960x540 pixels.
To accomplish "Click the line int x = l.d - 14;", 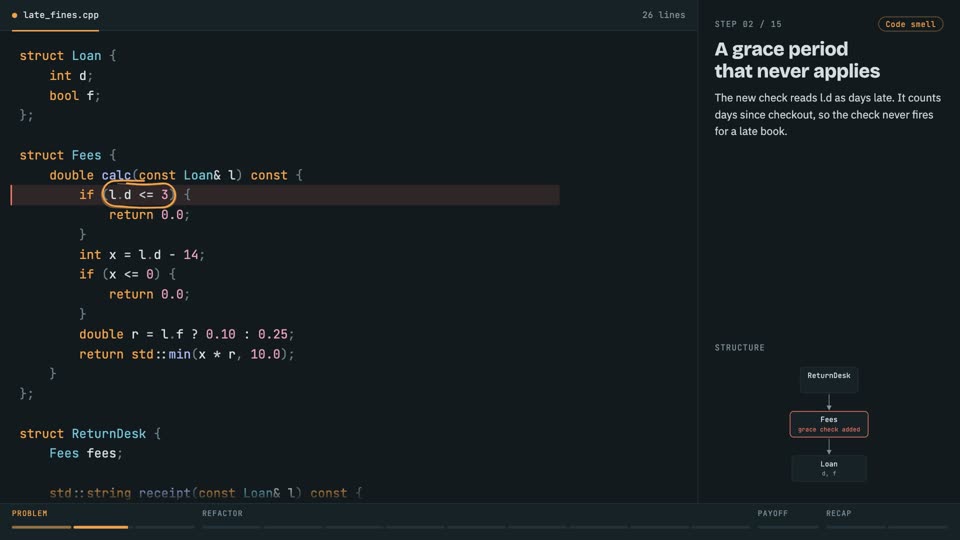I will pos(142,255).
